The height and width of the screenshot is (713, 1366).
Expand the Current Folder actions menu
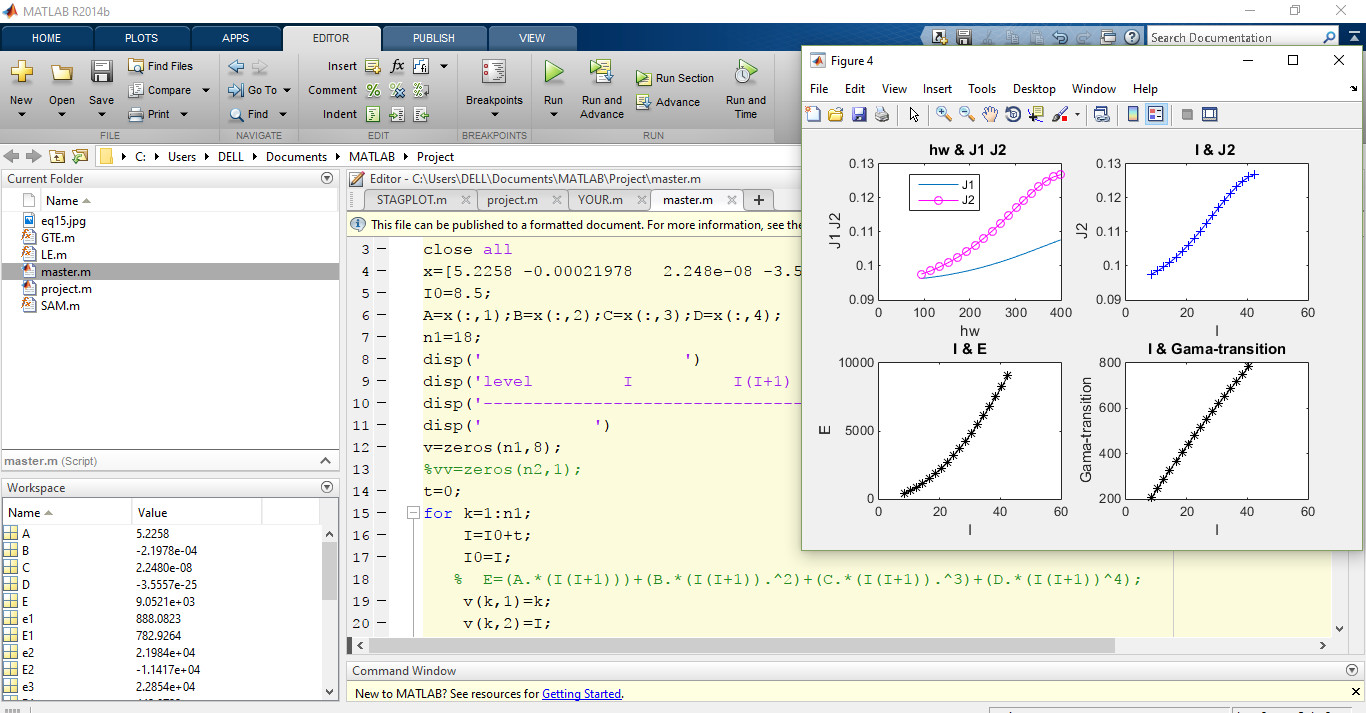(x=327, y=177)
